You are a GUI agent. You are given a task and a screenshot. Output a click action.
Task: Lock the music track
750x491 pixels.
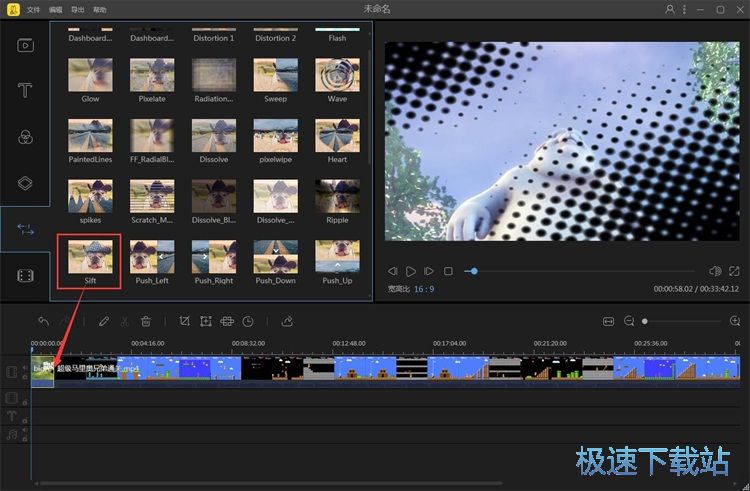click(25, 438)
